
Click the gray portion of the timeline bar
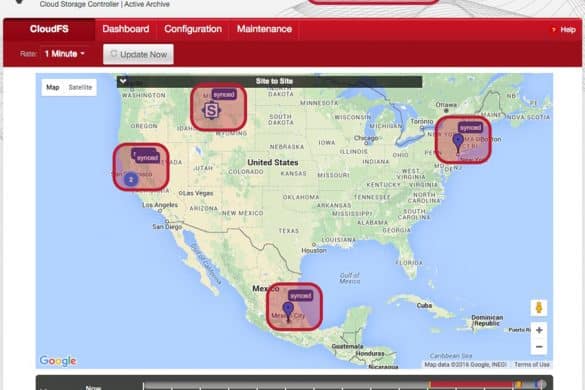pos(286,385)
